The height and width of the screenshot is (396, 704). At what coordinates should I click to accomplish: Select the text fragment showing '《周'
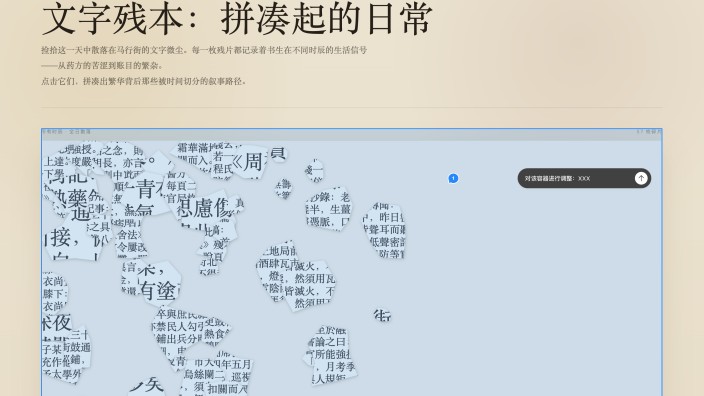pos(249,161)
